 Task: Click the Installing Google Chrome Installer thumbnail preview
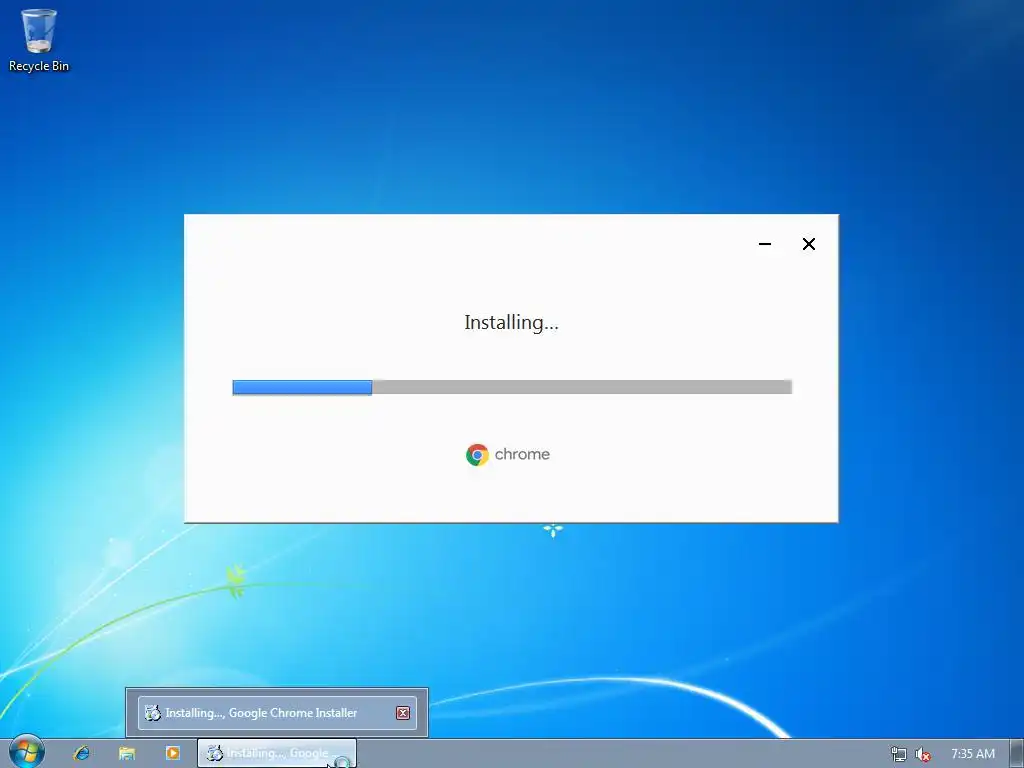pos(277,712)
